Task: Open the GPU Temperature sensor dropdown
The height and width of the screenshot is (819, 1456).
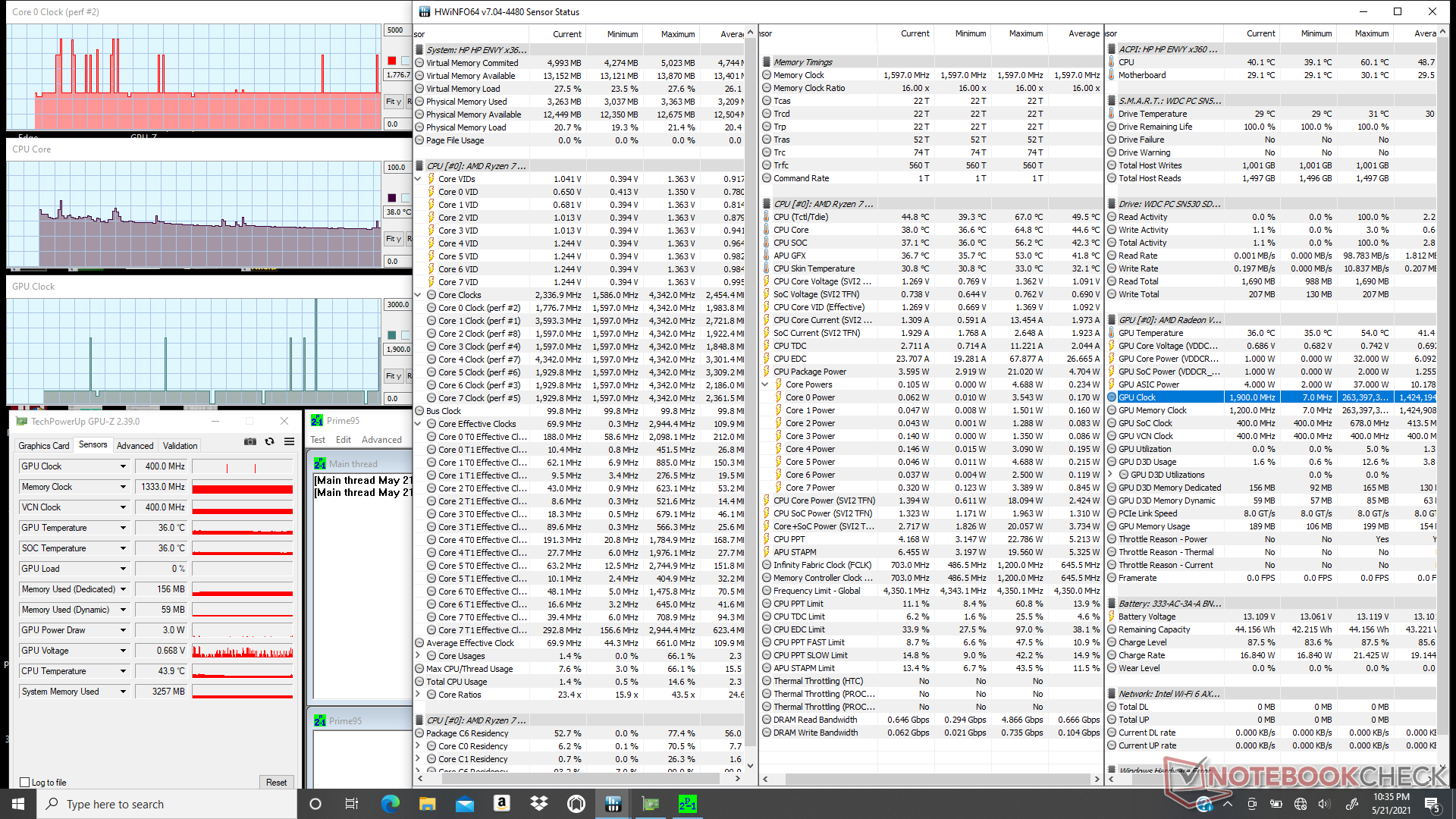Action: (123, 528)
